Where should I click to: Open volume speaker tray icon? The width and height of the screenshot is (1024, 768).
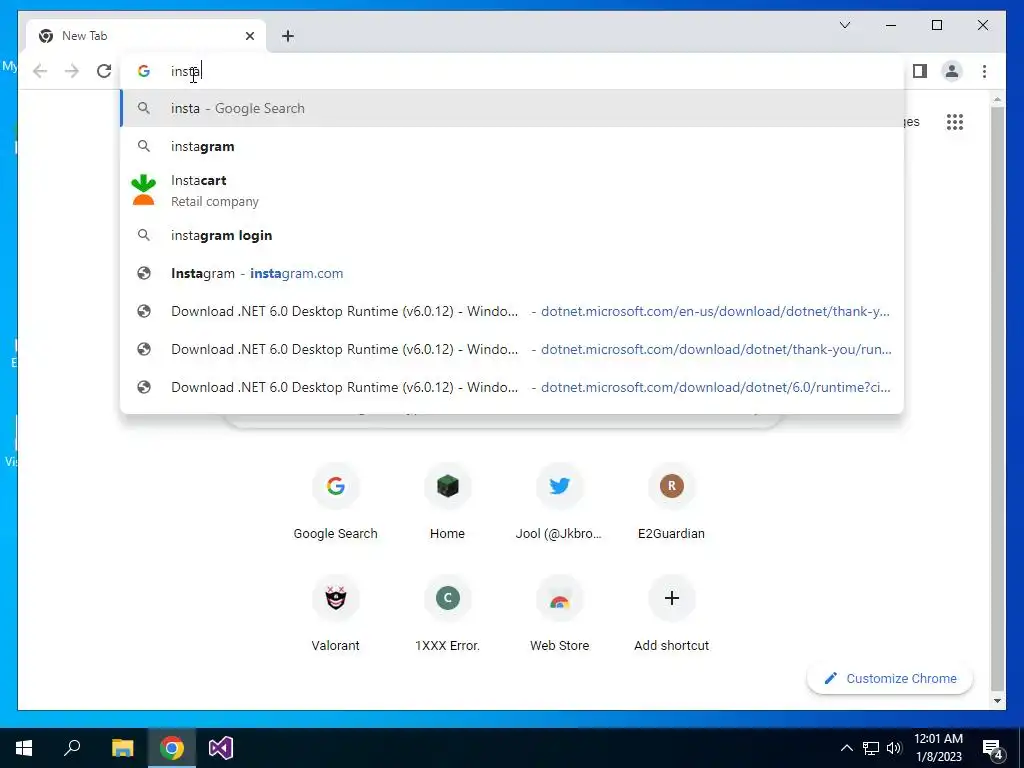coord(894,748)
